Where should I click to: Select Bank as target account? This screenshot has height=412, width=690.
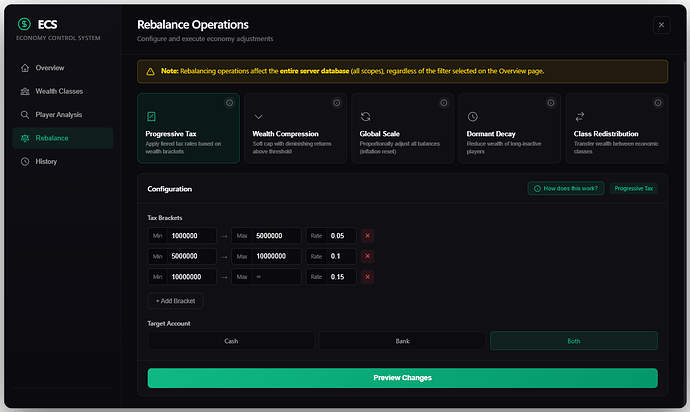[x=402, y=341]
